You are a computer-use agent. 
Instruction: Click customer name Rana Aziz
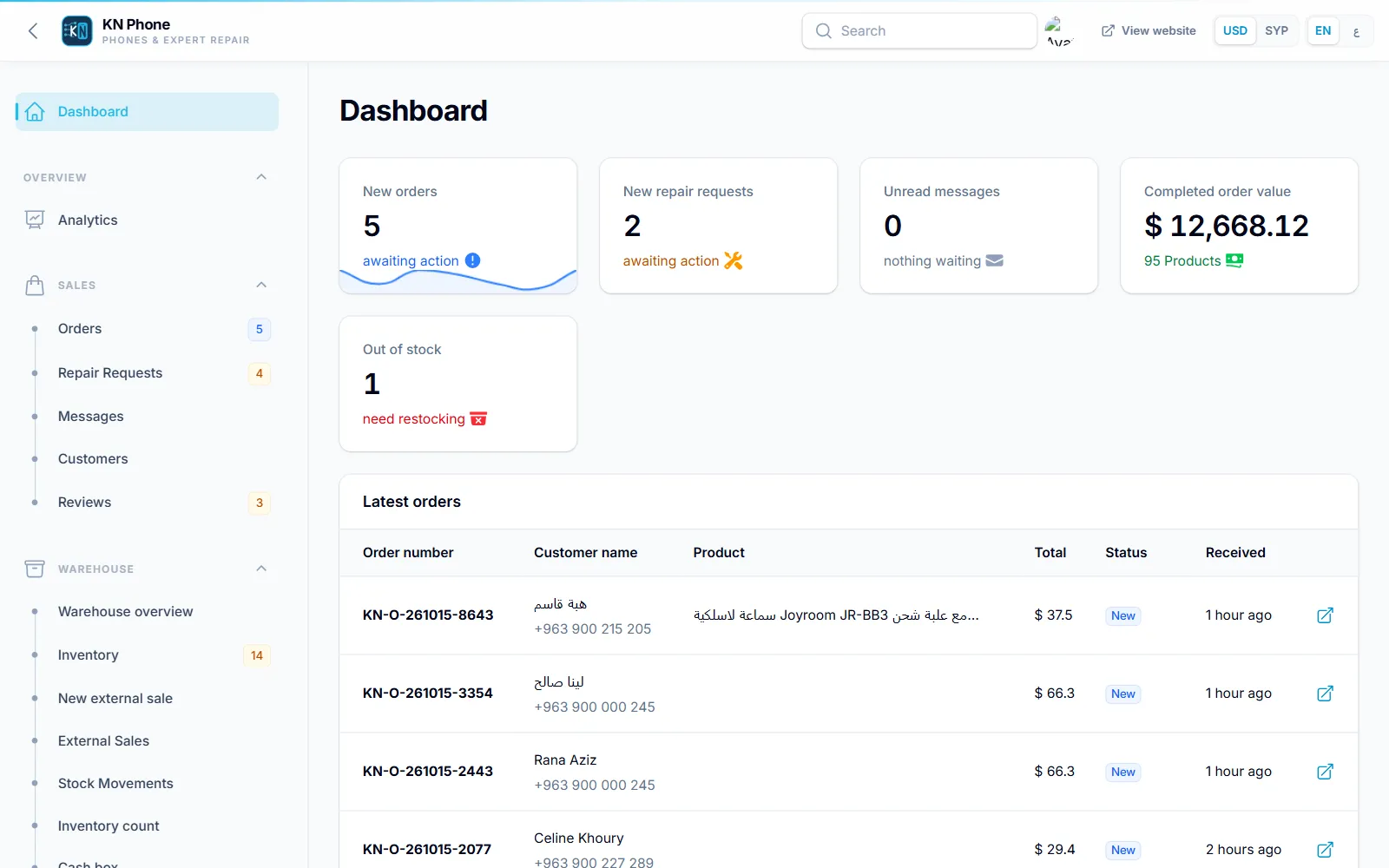click(x=565, y=760)
